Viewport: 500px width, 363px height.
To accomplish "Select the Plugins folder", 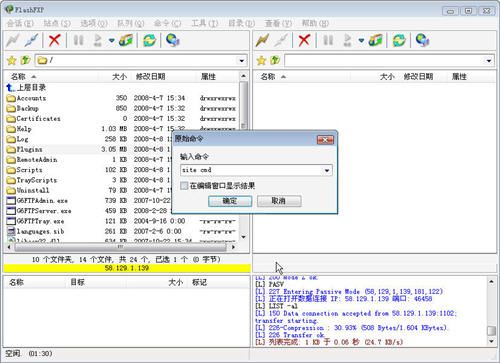I will 24,149.
